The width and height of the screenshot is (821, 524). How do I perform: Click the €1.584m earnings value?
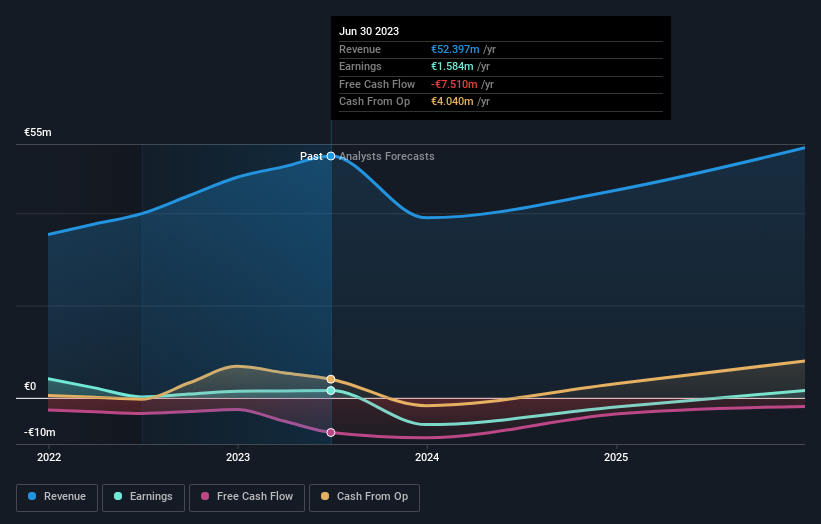(x=452, y=66)
